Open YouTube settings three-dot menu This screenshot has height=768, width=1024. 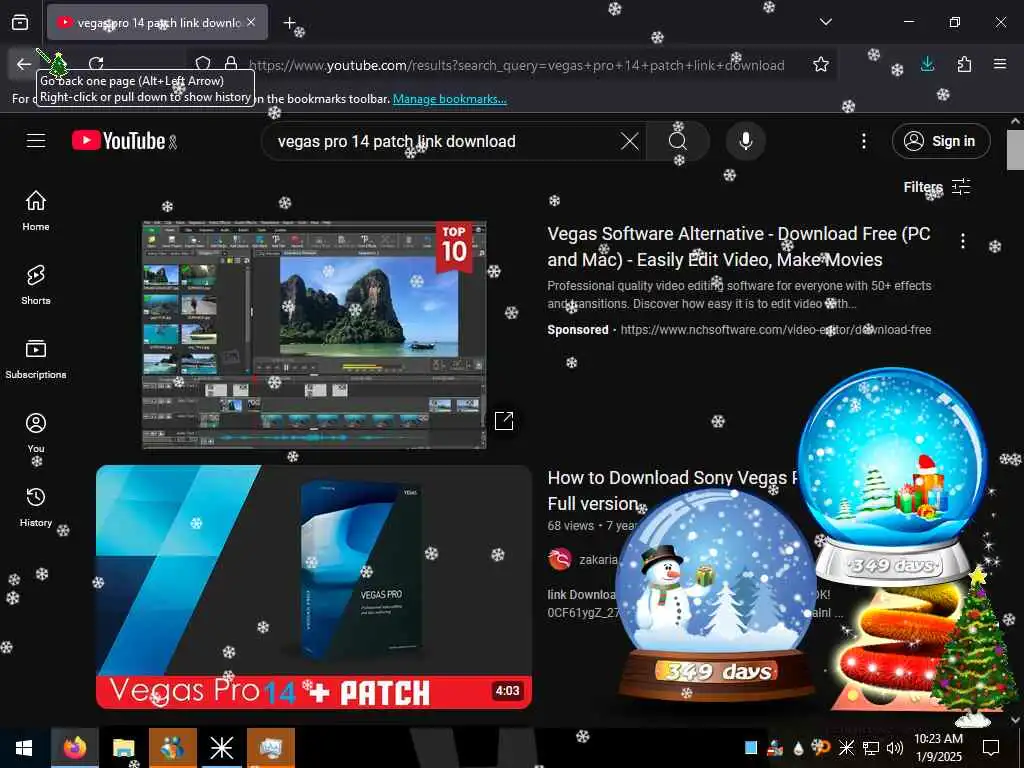tap(863, 141)
